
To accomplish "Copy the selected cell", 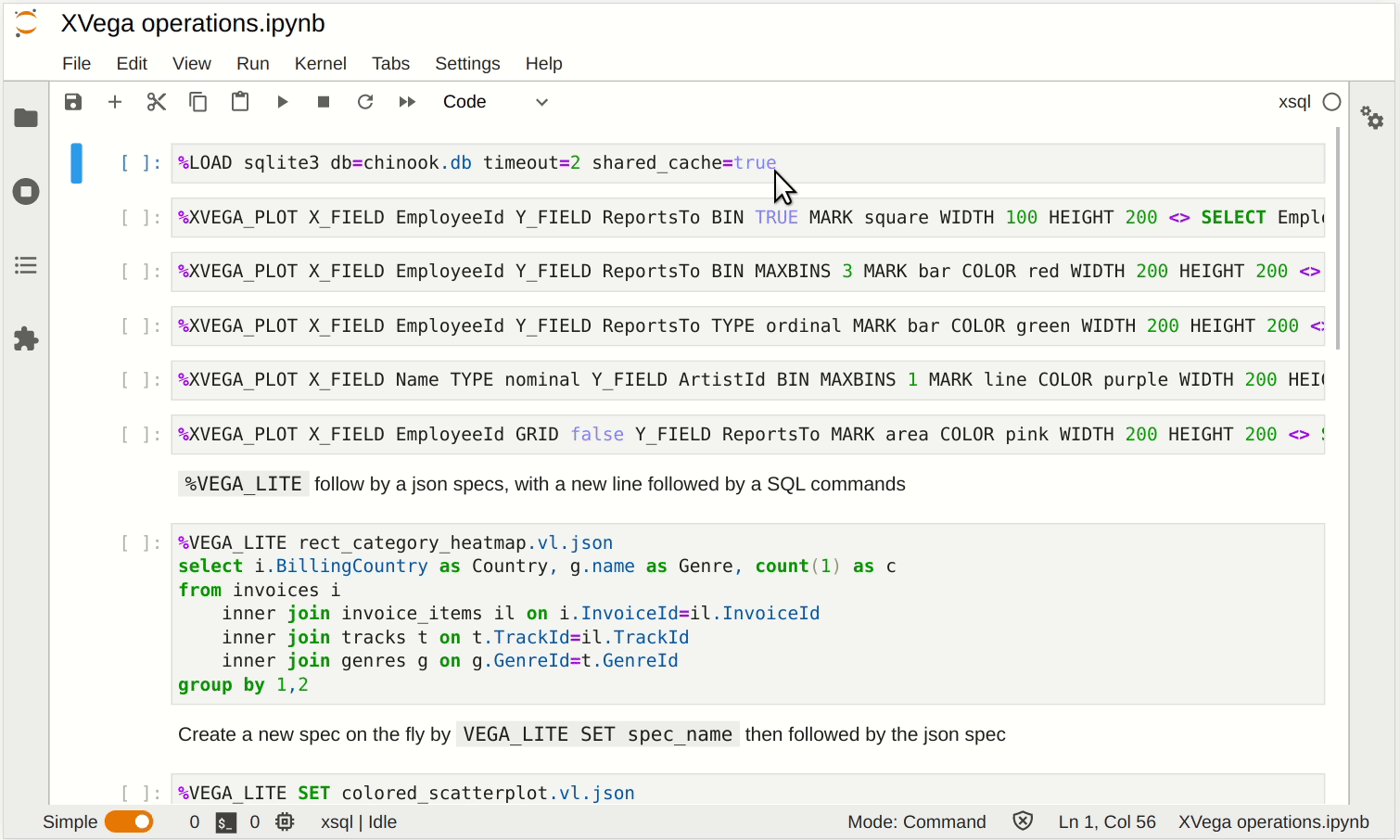I will click(x=197, y=102).
